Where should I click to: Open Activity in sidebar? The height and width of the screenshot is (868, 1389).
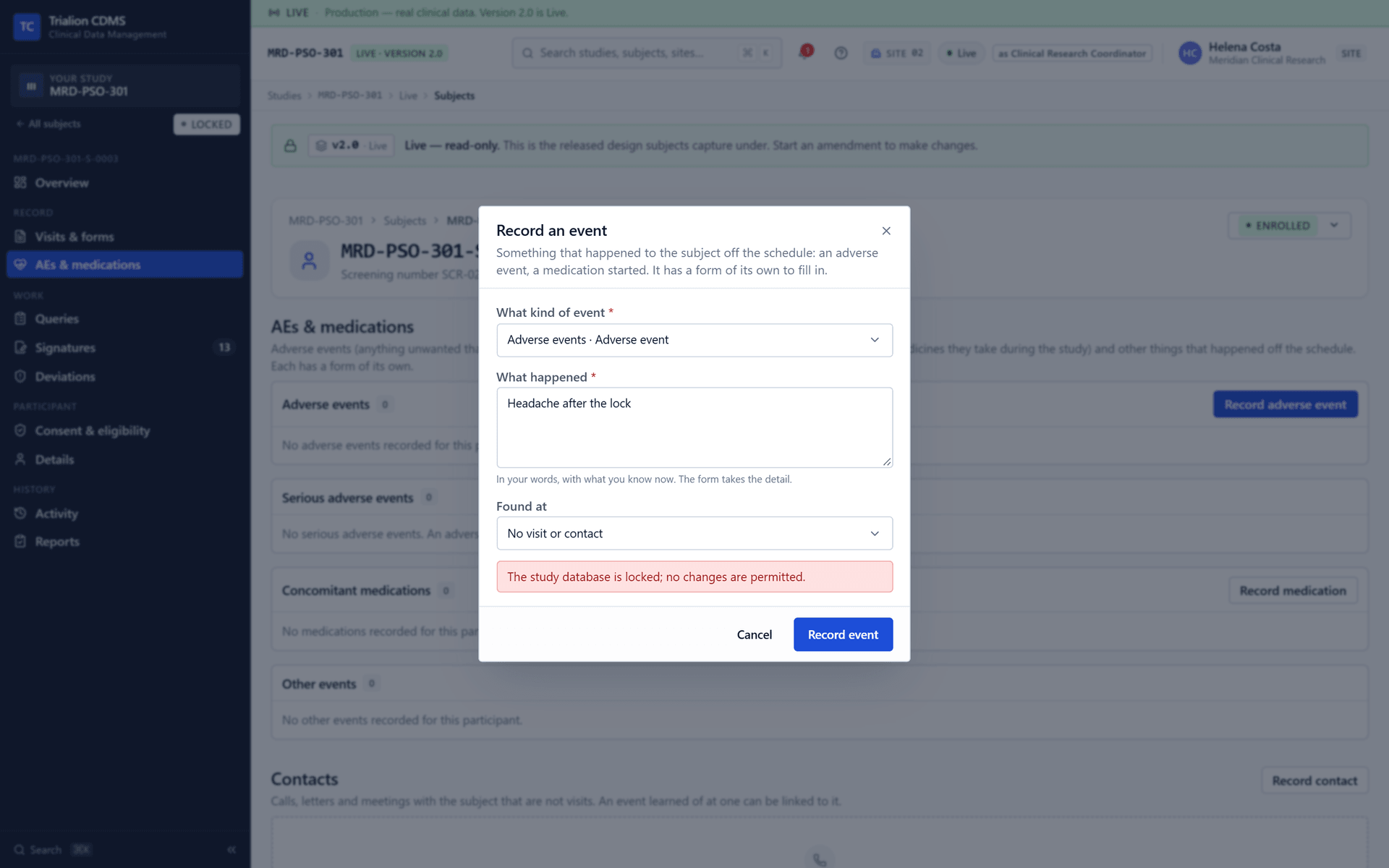point(124,514)
